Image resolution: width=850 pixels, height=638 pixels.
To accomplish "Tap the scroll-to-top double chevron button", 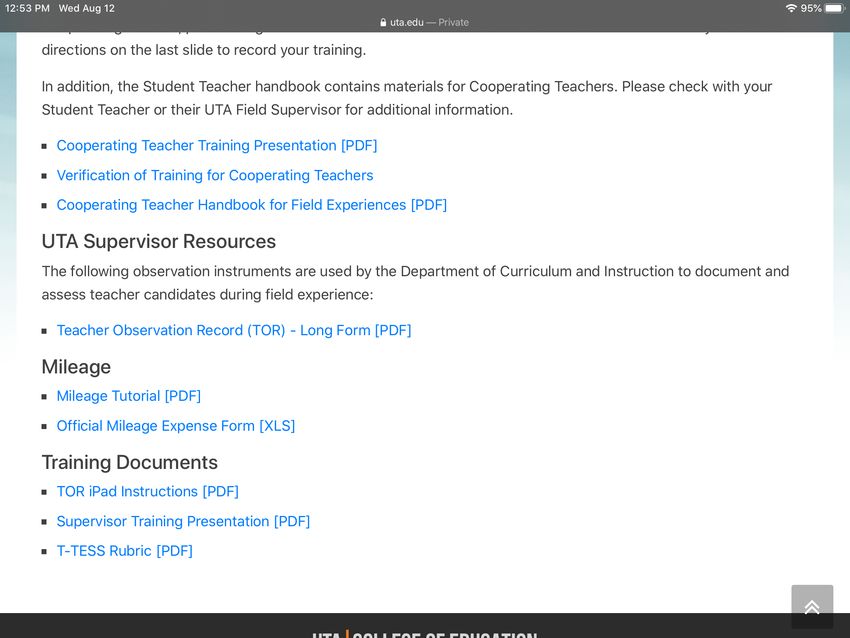I will (x=812, y=606).
